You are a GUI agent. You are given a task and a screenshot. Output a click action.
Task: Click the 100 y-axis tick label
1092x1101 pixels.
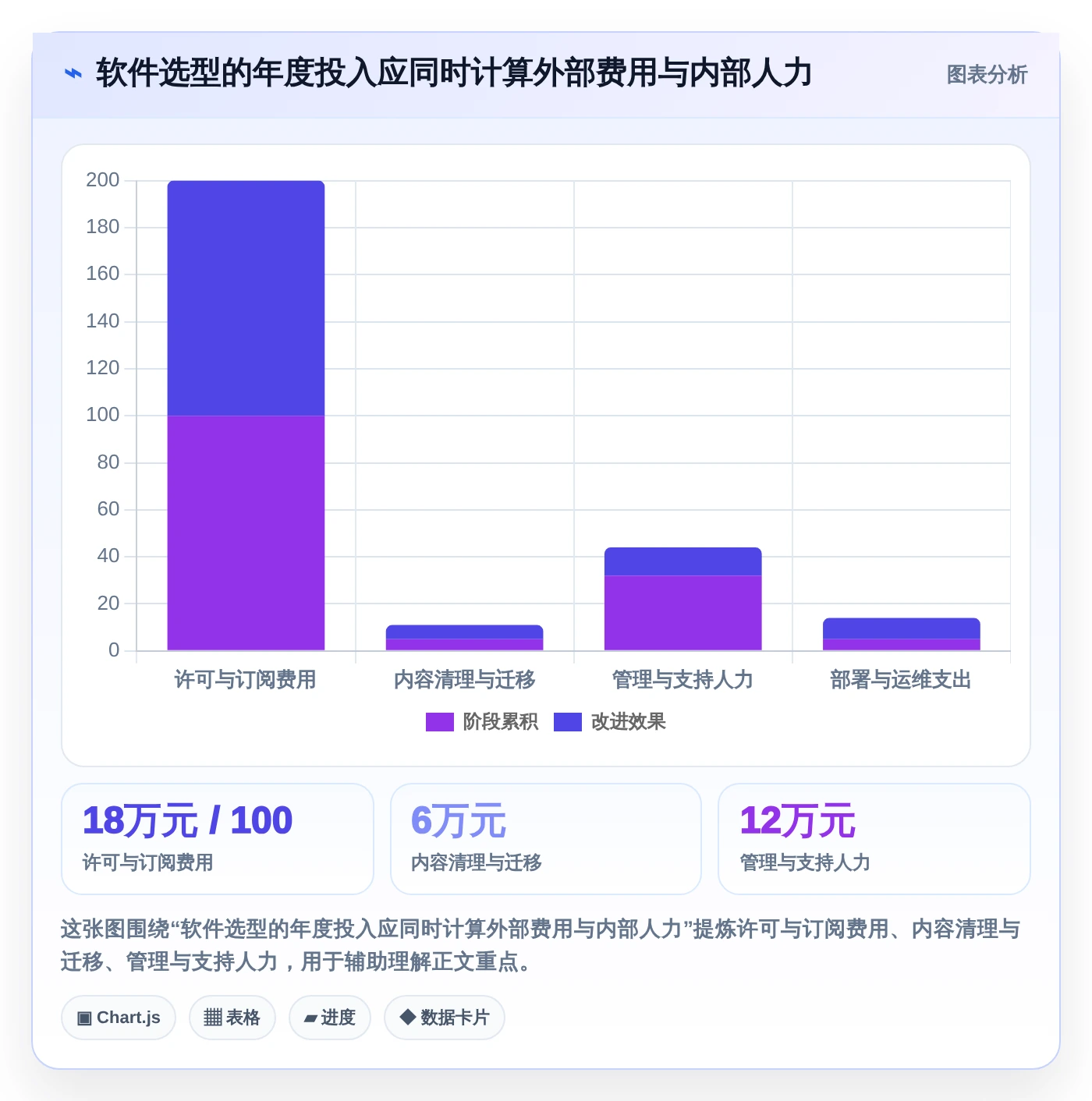coord(103,415)
